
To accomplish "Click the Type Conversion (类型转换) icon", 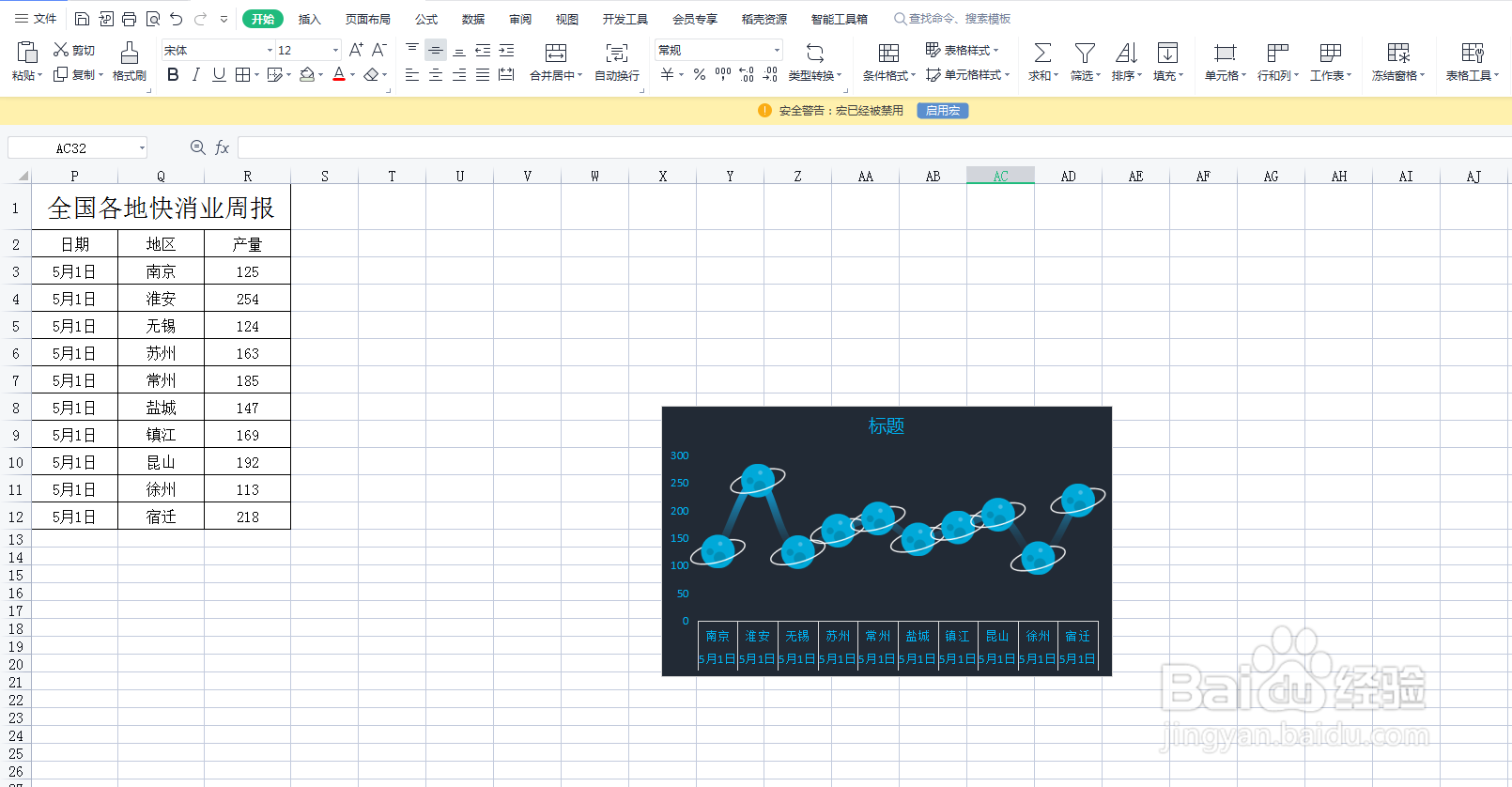I will [x=815, y=53].
